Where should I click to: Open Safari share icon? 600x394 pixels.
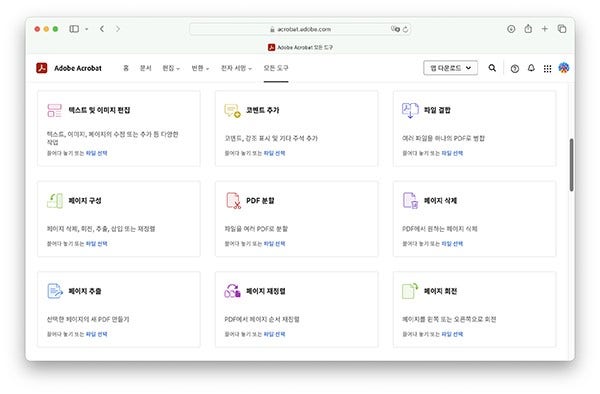(528, 29)
